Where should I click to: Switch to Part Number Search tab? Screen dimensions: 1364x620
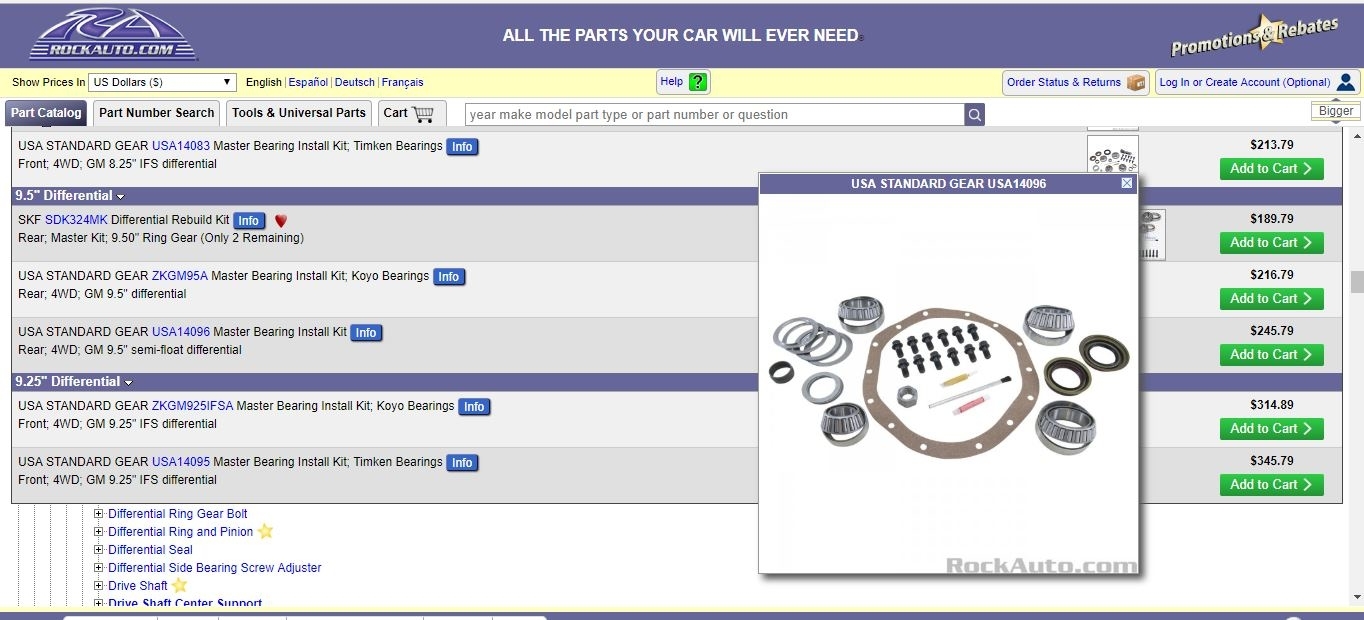(157, 113)
